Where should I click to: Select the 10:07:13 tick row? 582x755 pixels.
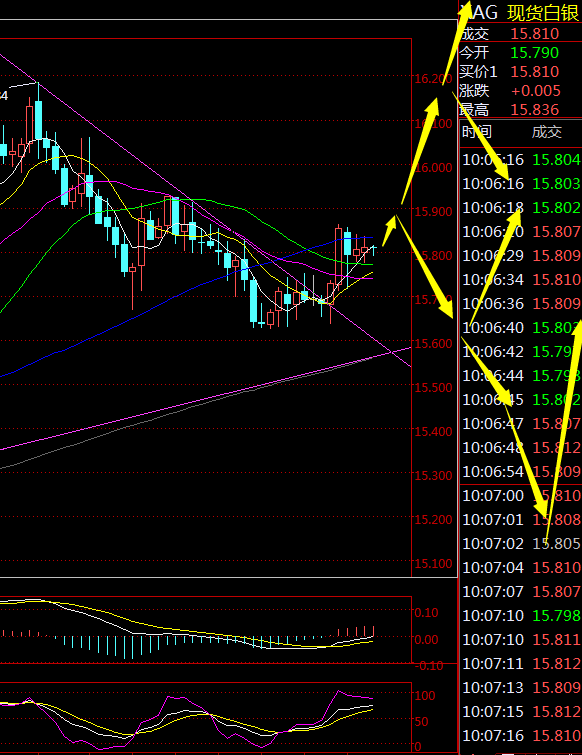(x=521, y=687)
